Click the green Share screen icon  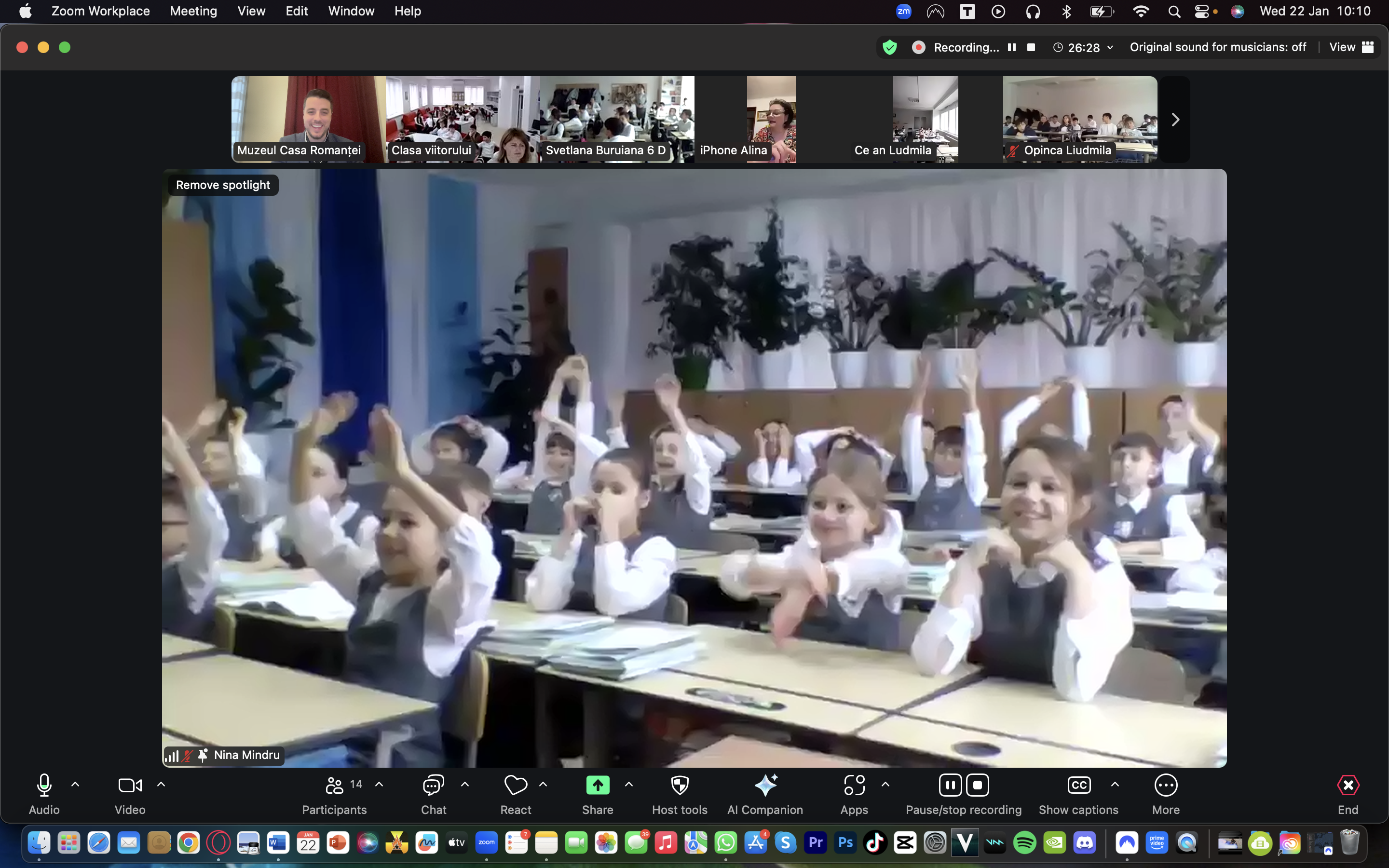[x=598, y=786]
